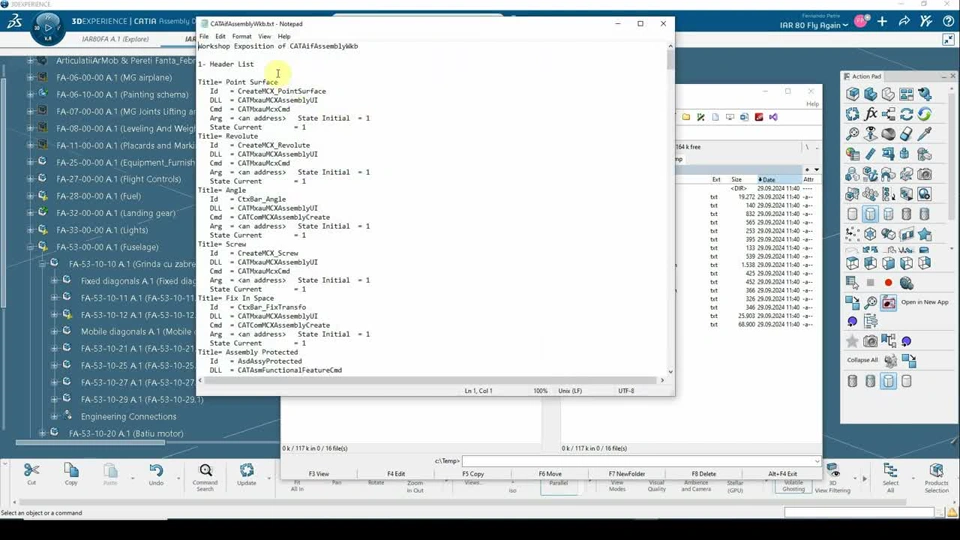Toggle the highlighted Open in New App icon

click(x=888, y=302)
